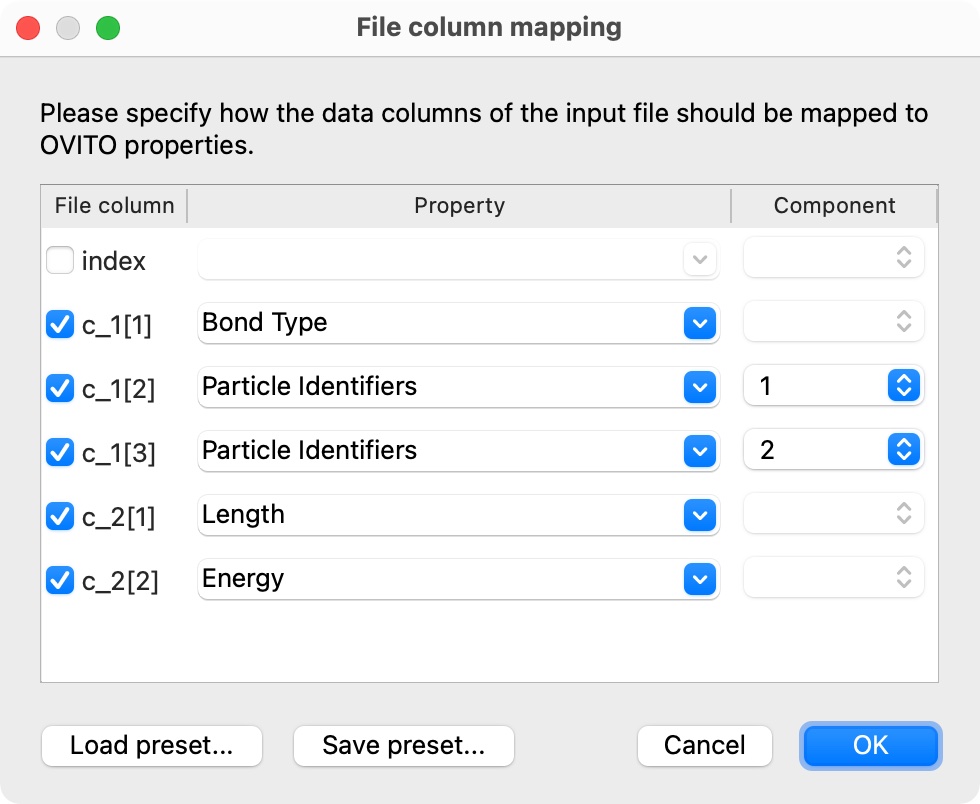Screen dimensions: 980x804
Task: Toggle the c_1[3] column checkbox
Action: [60, 452]
